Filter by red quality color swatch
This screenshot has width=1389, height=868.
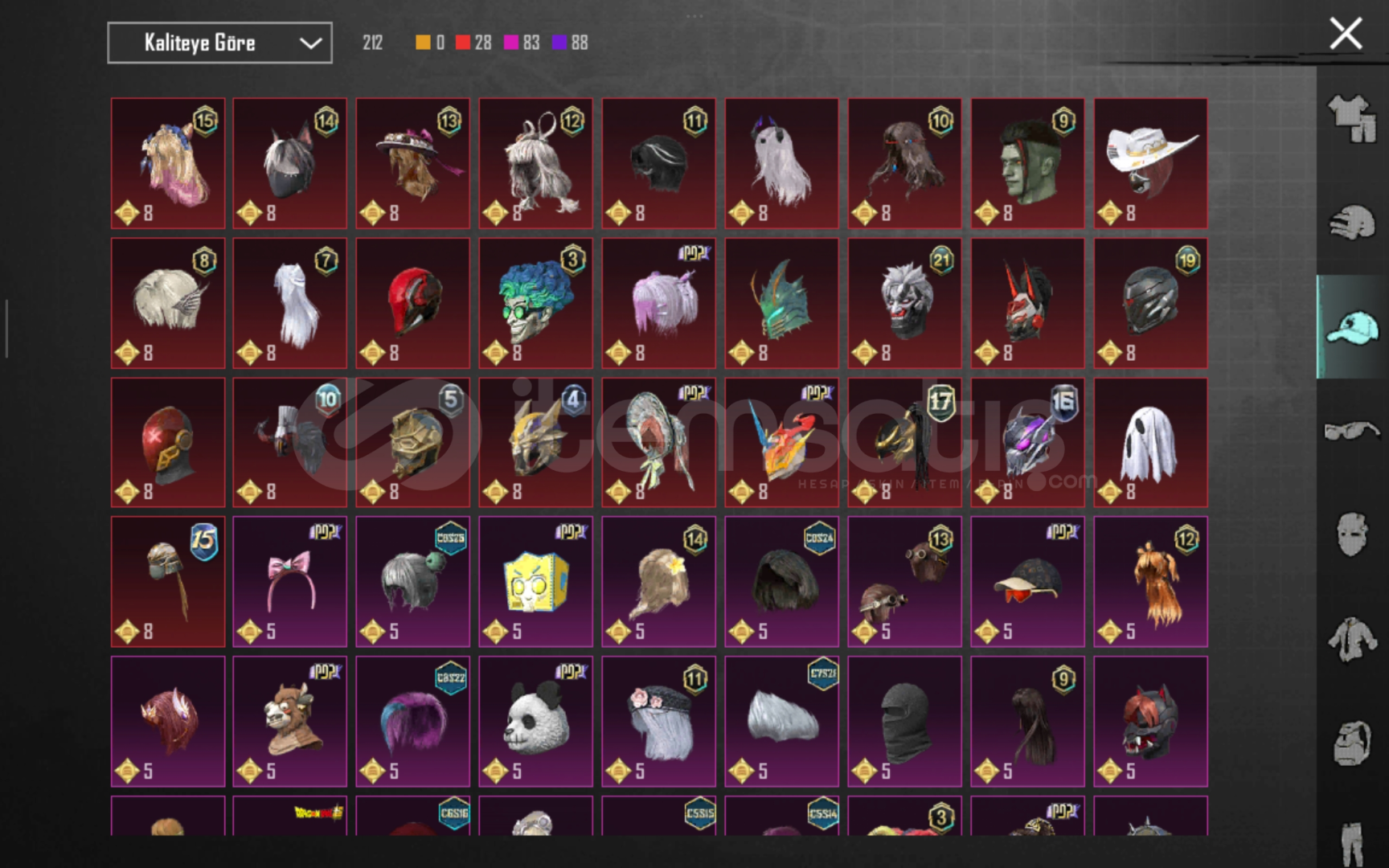(x=462, y=43)
